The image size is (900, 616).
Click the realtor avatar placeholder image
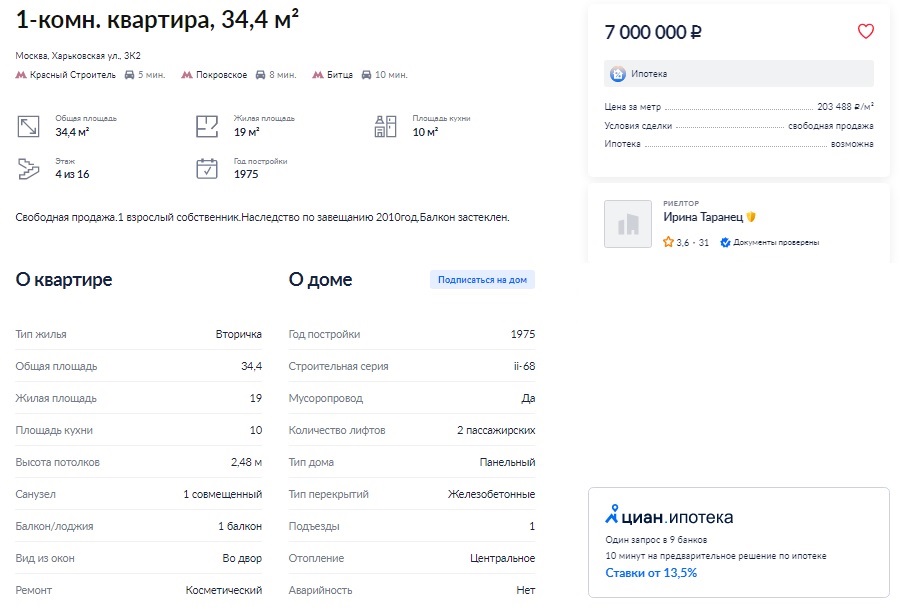pos(627,224)
